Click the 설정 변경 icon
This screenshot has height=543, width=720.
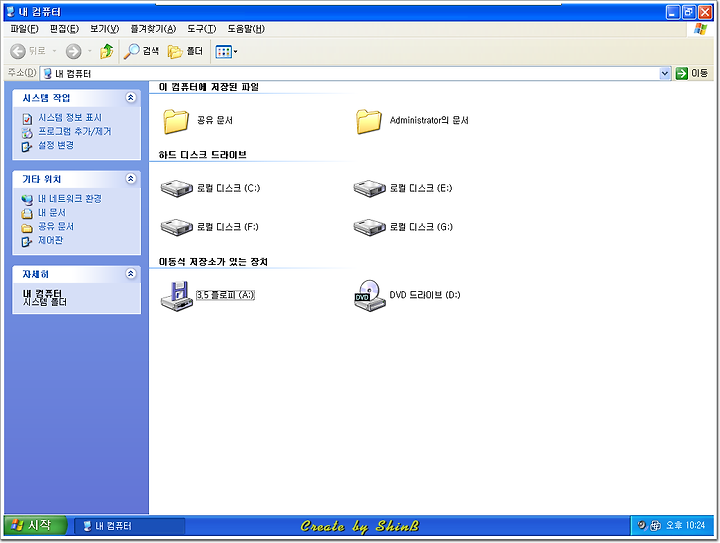click(x=27, y=146)
